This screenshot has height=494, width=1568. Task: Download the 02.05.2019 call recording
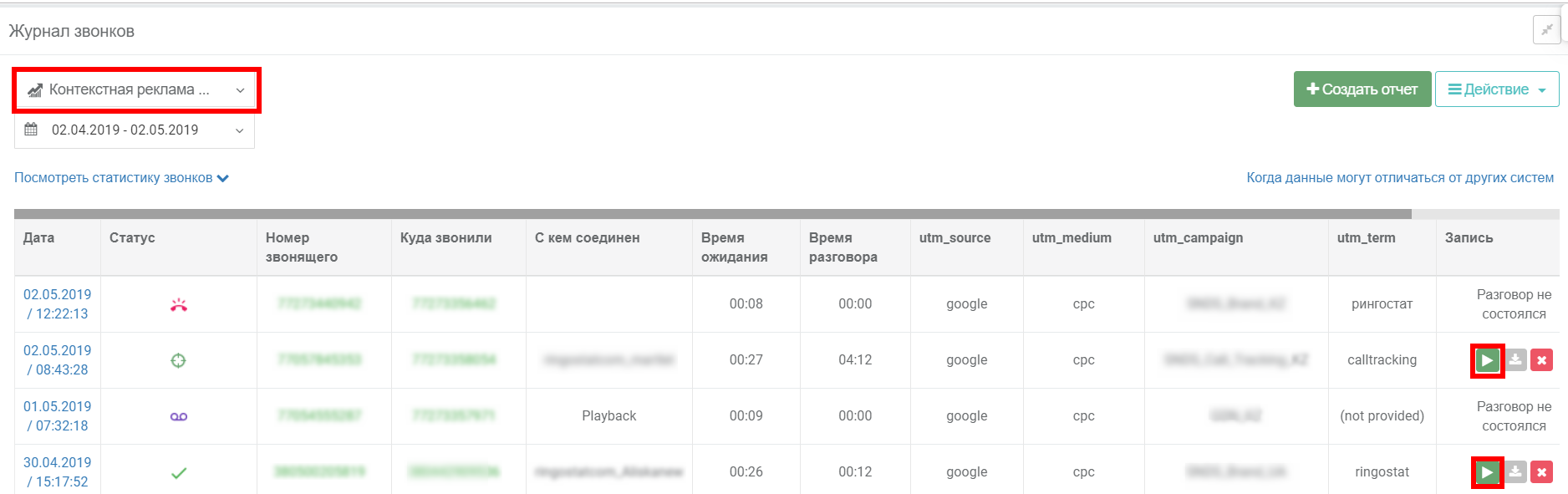pos(1515,359)
